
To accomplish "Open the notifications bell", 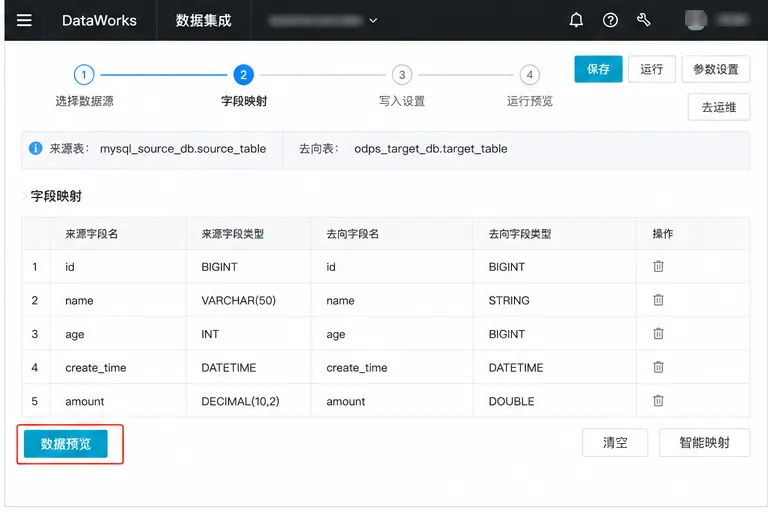I will click(x=576, y=20).
